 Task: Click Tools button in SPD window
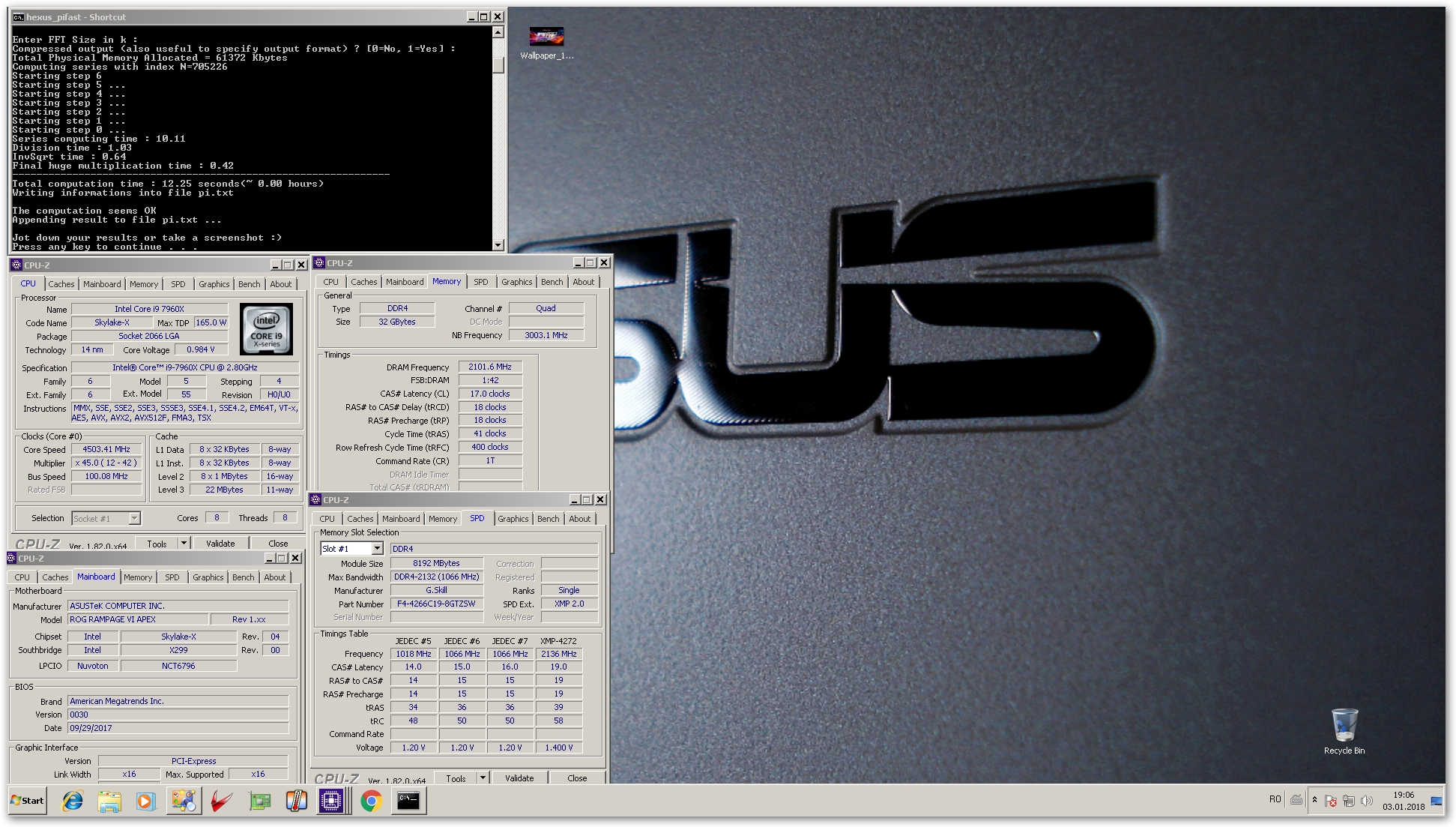coord(456,778)
